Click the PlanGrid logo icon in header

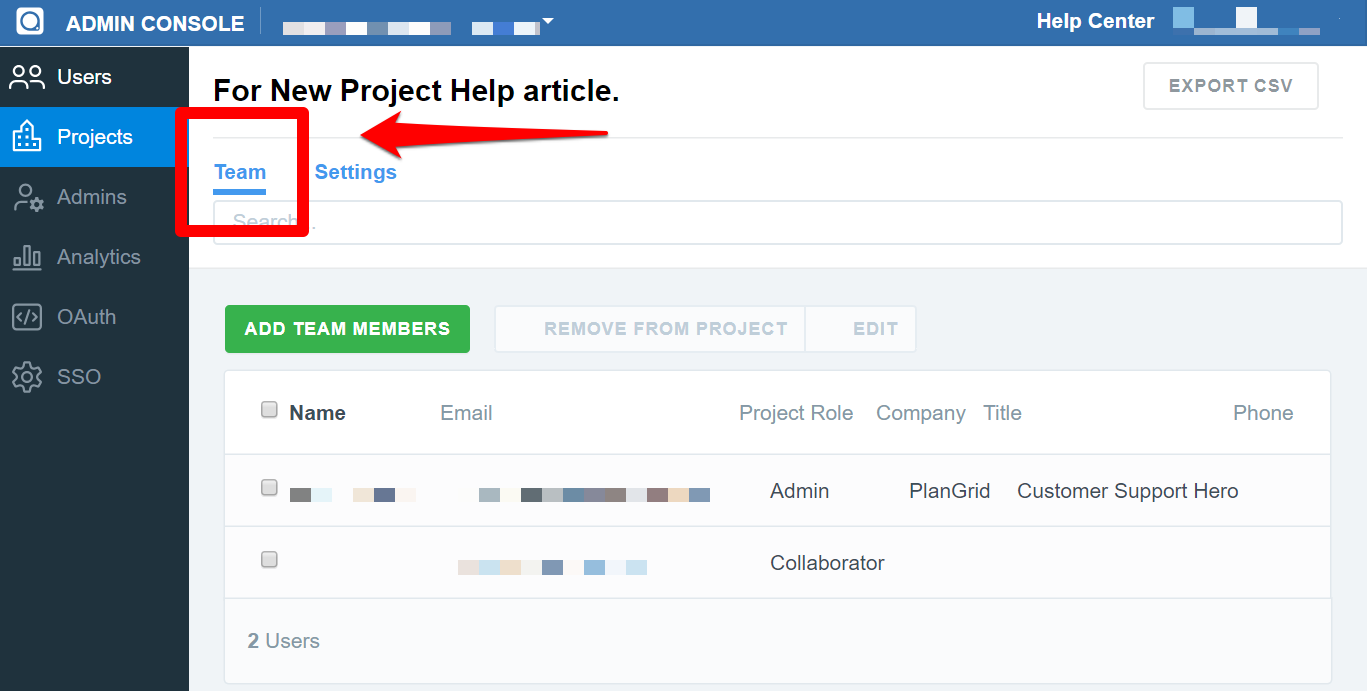point(31,21)
